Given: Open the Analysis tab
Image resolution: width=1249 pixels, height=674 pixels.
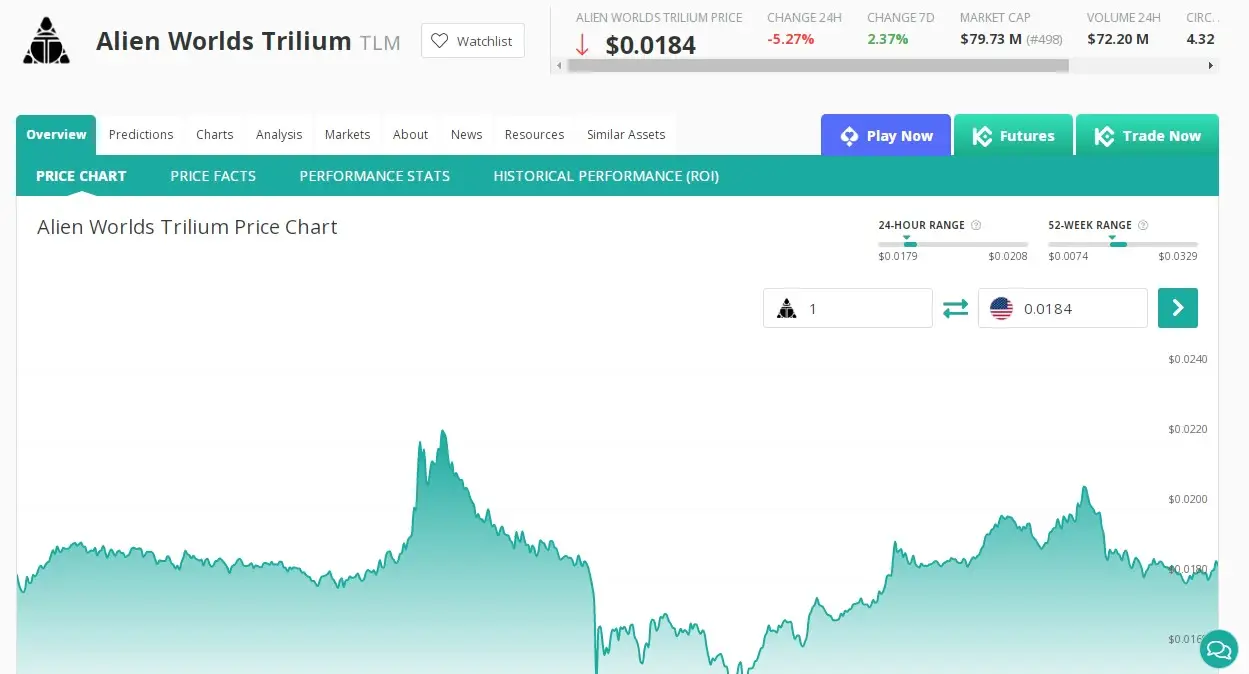Looking at the screenshot, I should point(279,135).
